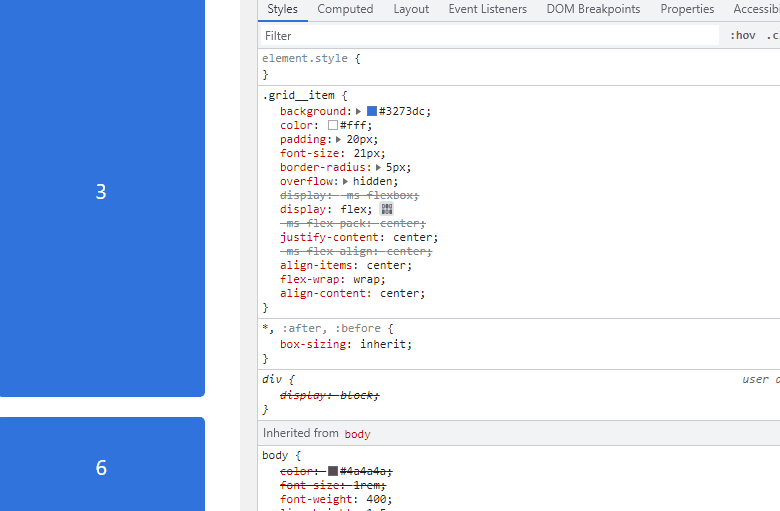780x511 pixels.
Task: Click the struck-through font-size: 1rem declaration
Action: coord(333,485)
